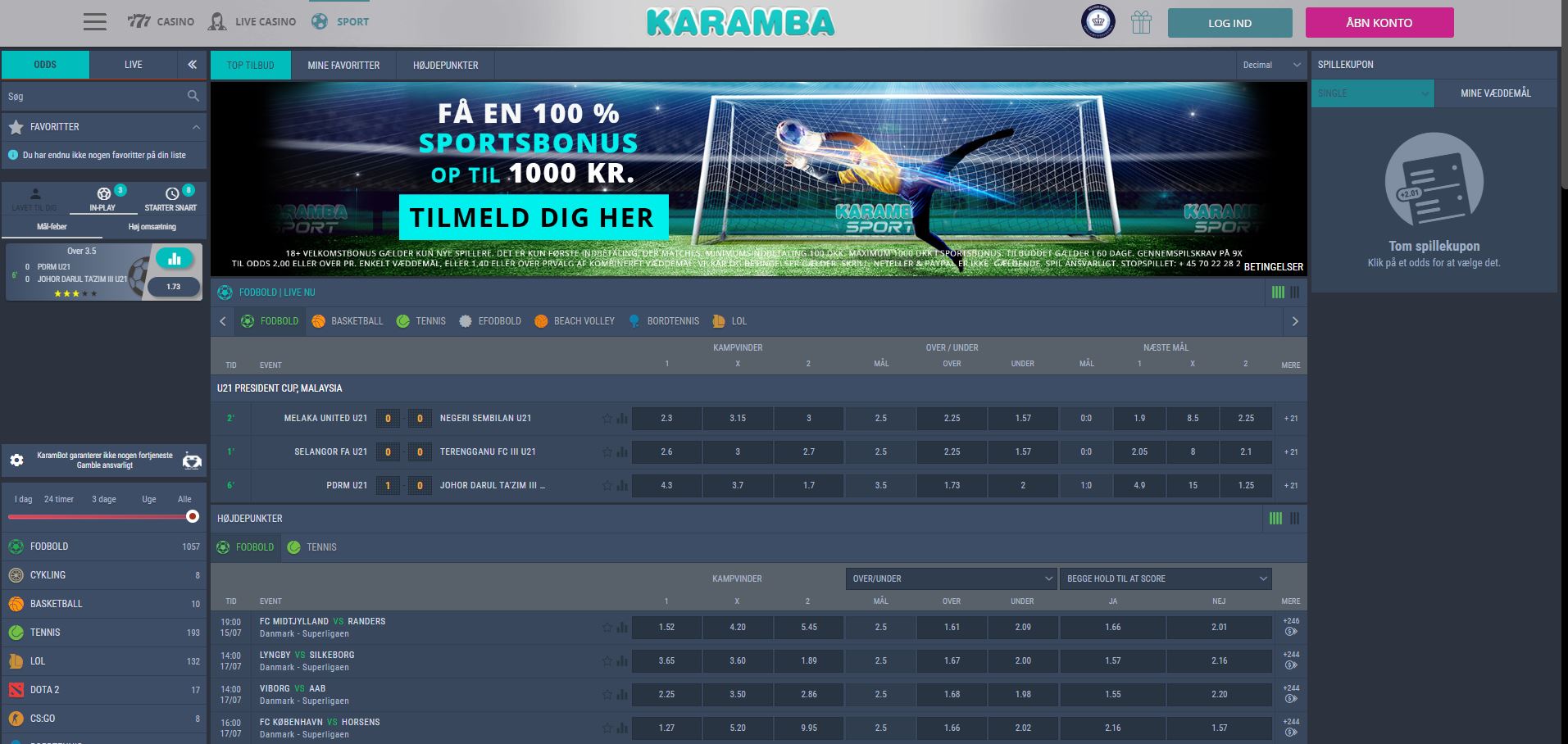Image resolution: width=1568 pixels, height=744 pixels.
Task: Click the Åbn Konto button
Action: [1379, 23]
